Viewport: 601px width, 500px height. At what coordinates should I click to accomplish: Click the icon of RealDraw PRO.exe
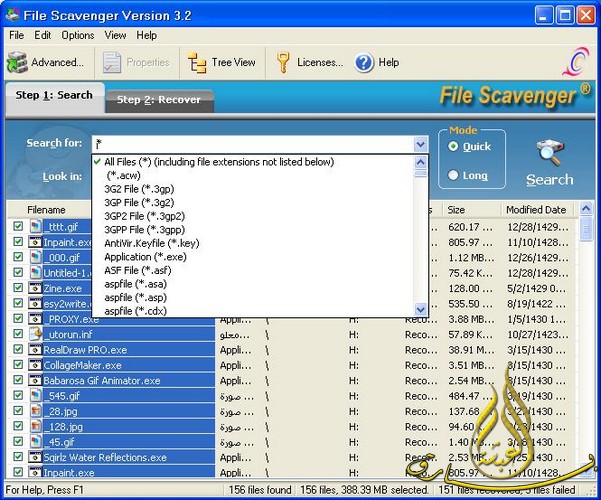click(35, 349)
